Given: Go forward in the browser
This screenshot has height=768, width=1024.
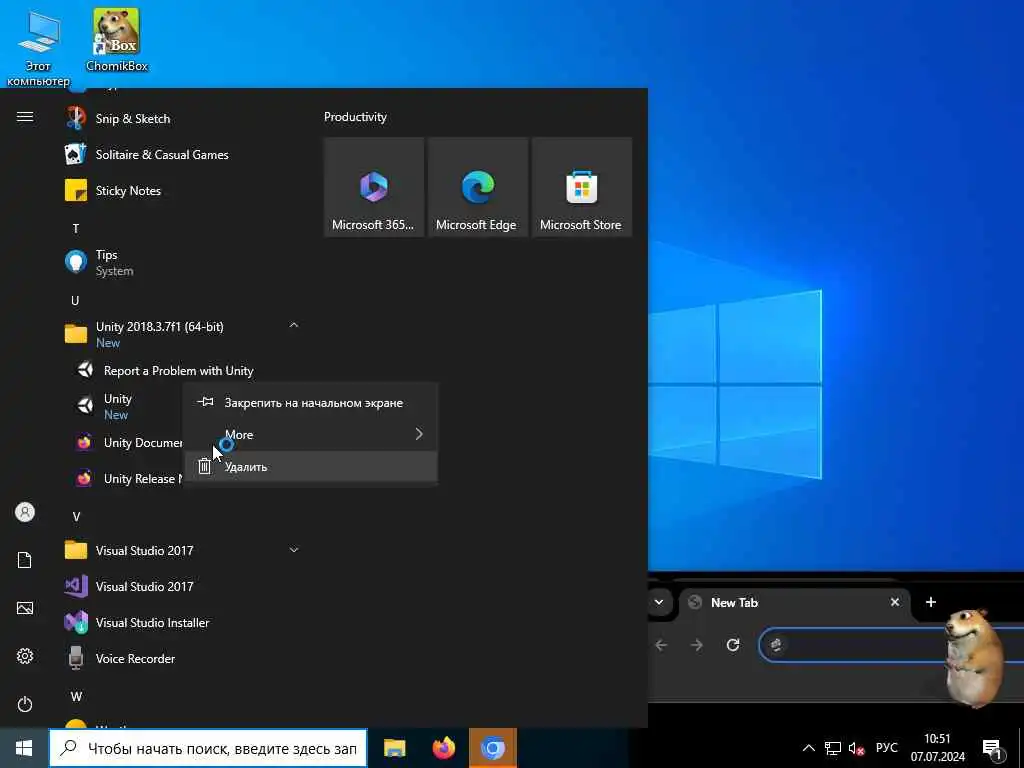Looking at the screenshot, I should click(x=697, y=645).
